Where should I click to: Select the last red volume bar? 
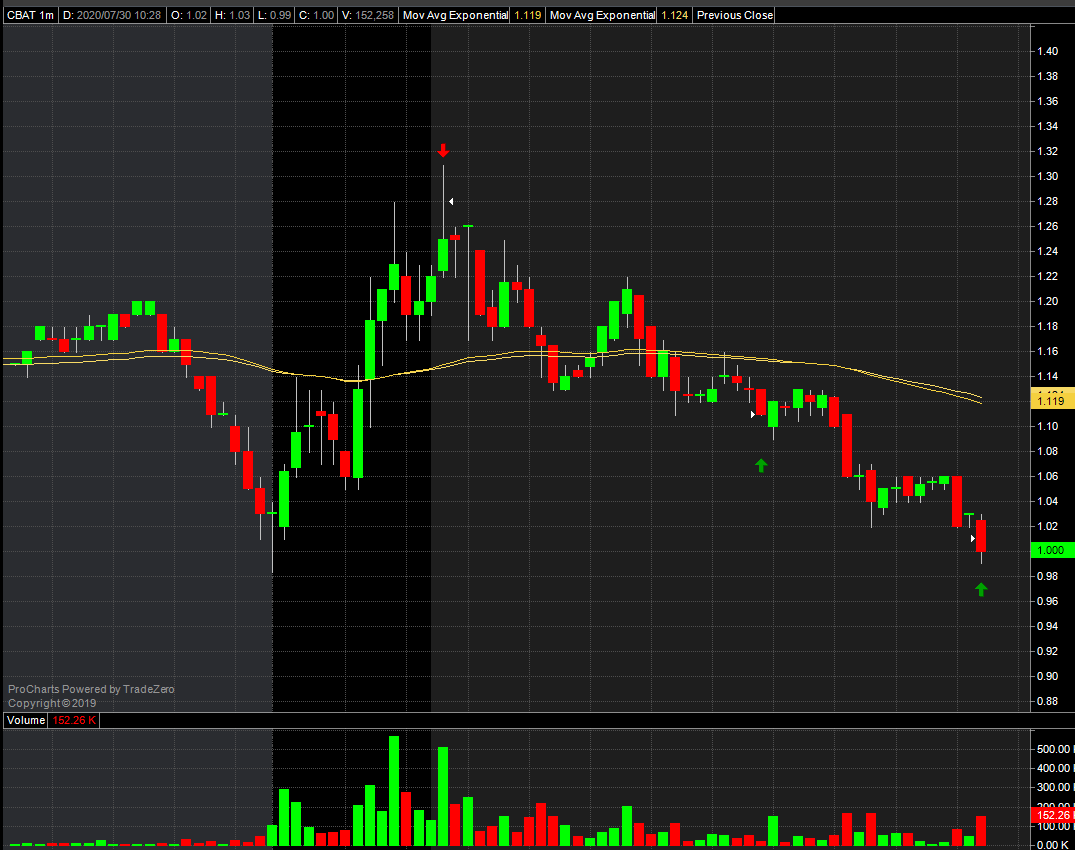tap(981, 831)
